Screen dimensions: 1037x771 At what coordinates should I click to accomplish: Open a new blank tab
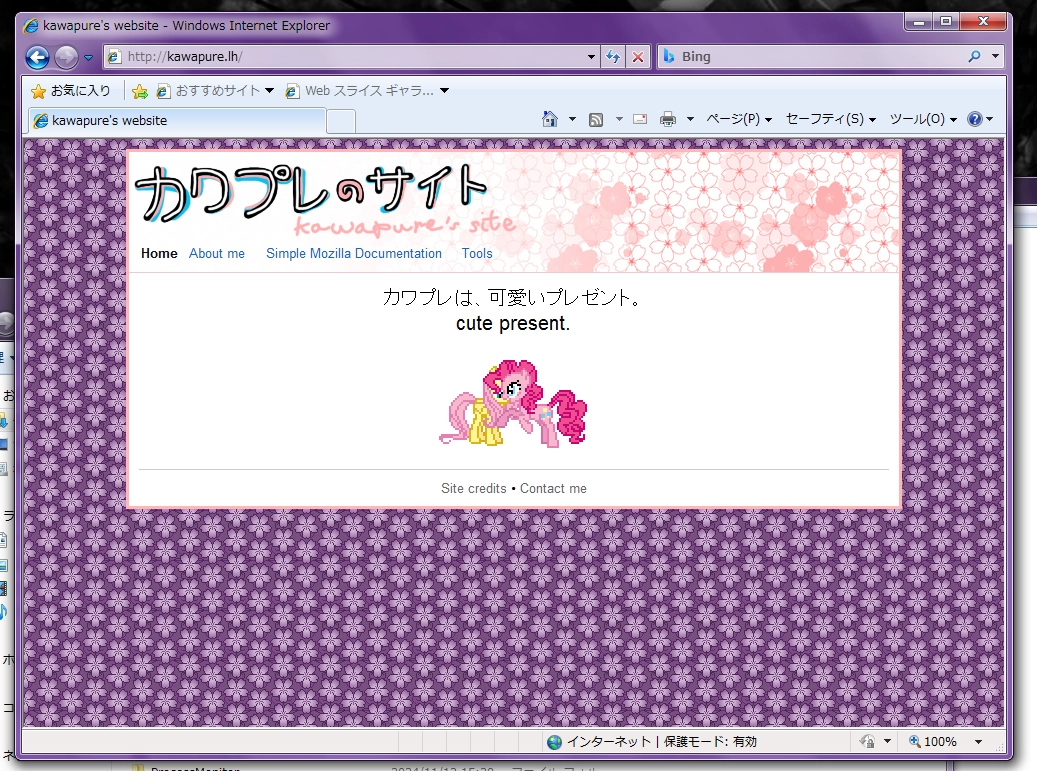[x=341, y=122]
